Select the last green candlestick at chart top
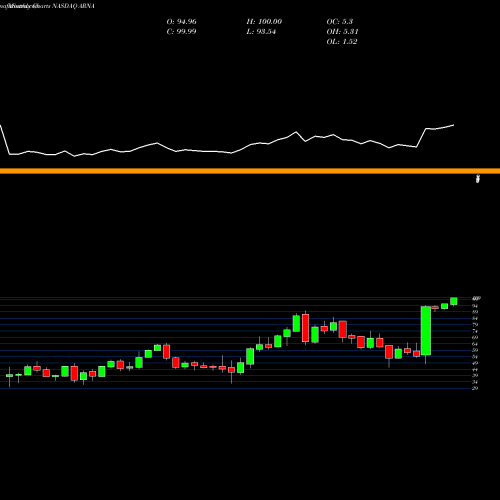The image size is (500, 500). [x=454, y=301]
